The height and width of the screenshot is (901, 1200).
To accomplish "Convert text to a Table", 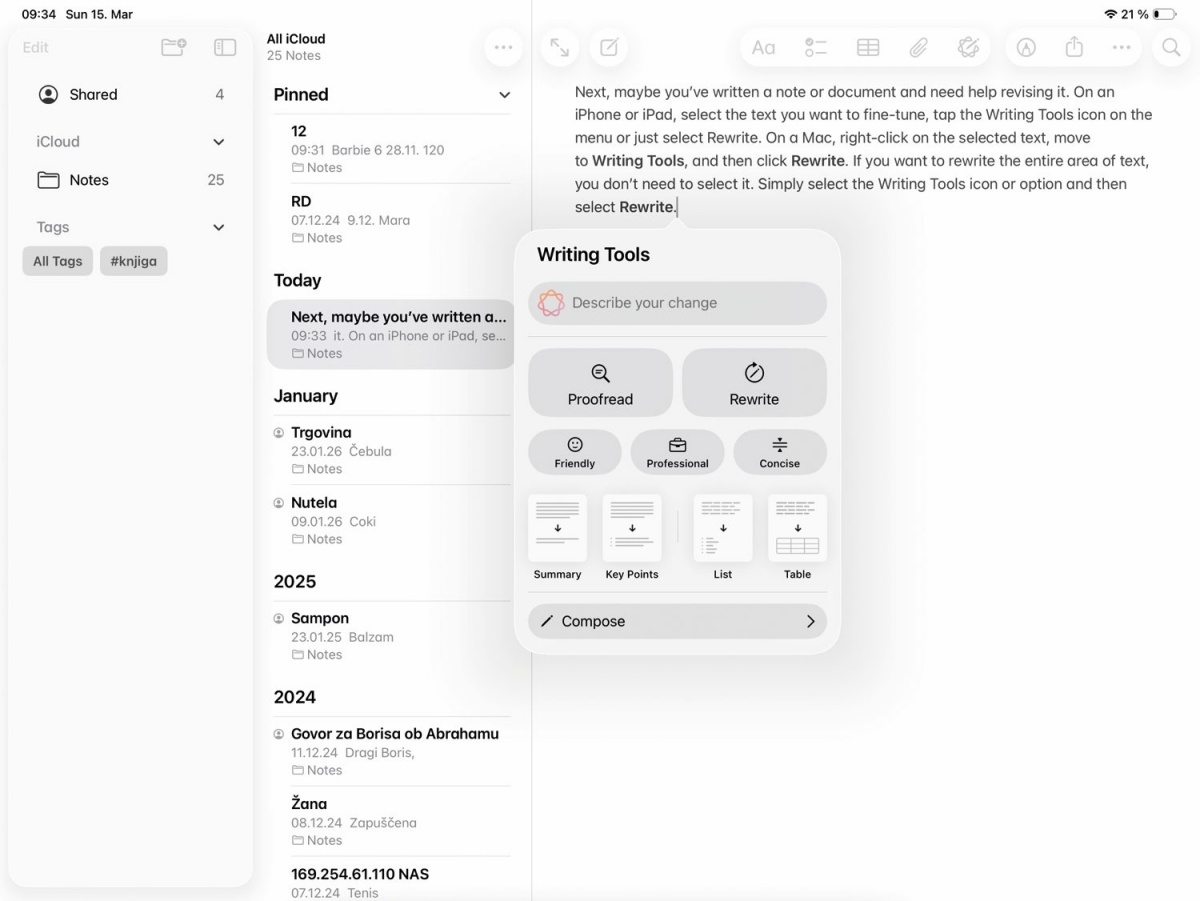I will tap(797, 538).
